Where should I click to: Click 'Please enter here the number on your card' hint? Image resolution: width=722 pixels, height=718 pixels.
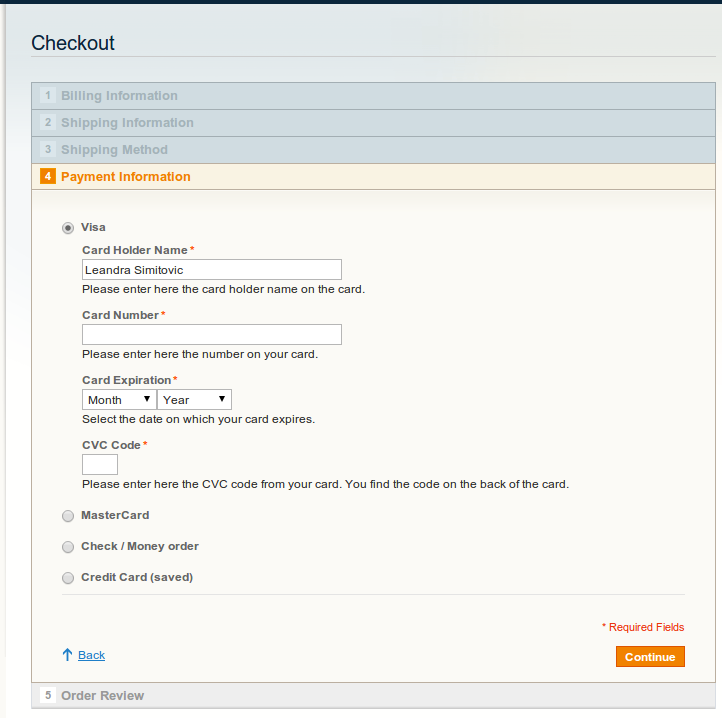(200, 355)
